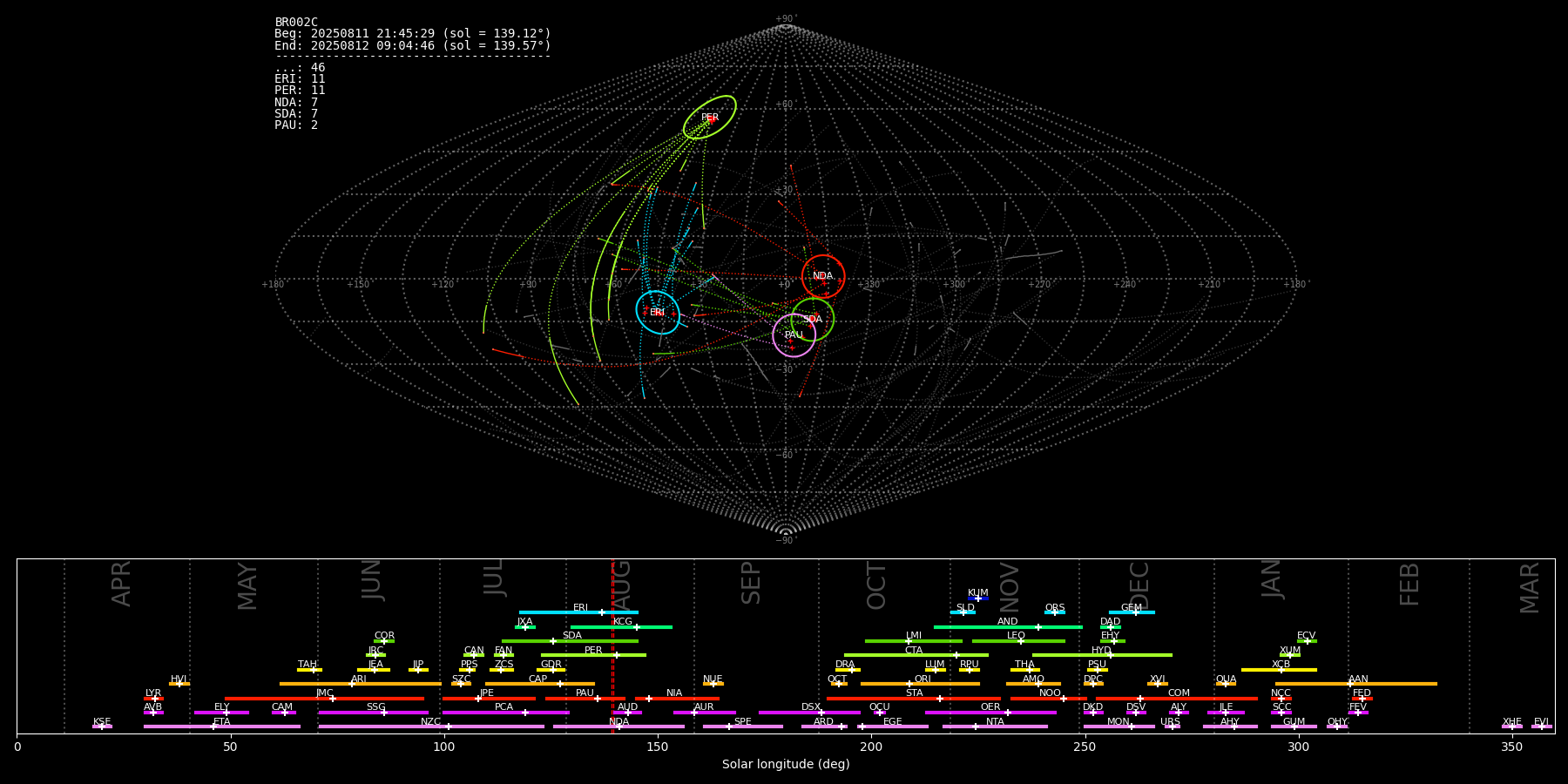Click the KCG shower bar in the timeline
The image size is (1568, 784).
(x=621, y=626)
